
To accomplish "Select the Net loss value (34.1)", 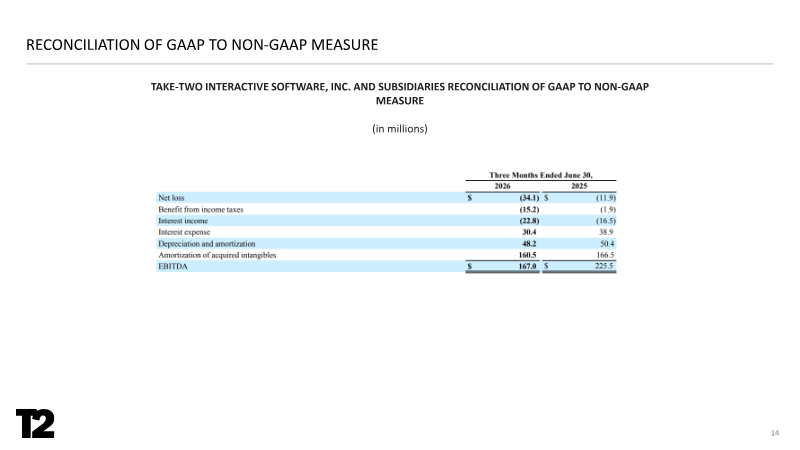I will 529,197.
